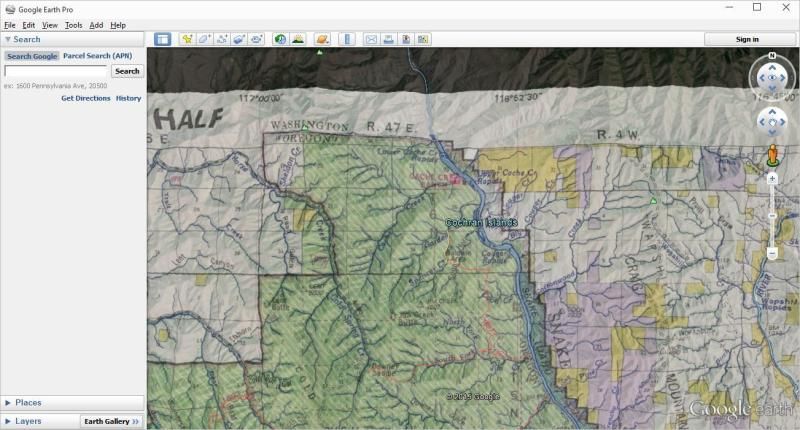The height and width of the screenshot is (430, 800).
Task: Open the Edit menu
Action: pos(29,25)
